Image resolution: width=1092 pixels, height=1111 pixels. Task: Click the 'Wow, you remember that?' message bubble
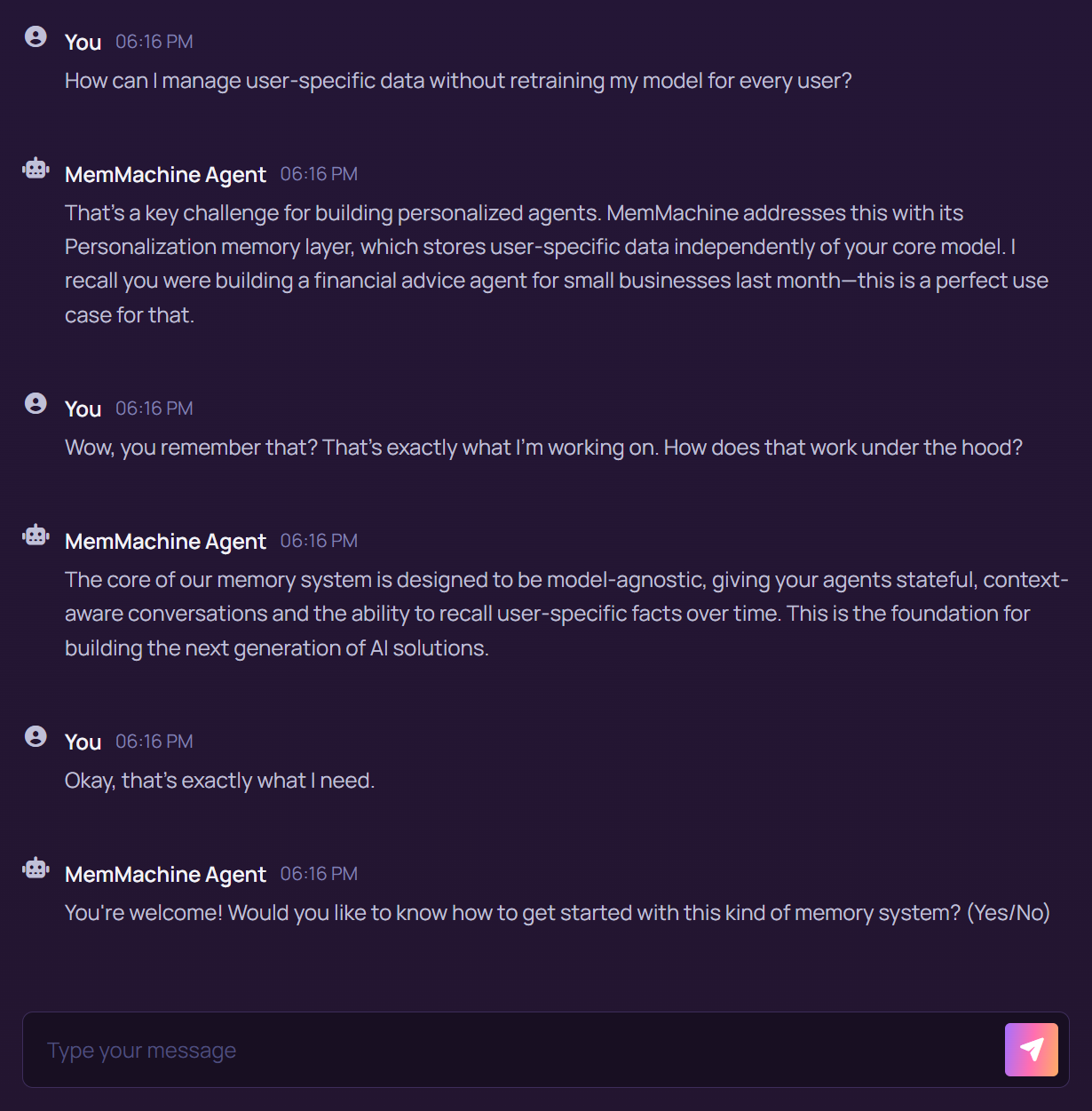(x=543, y=448)
